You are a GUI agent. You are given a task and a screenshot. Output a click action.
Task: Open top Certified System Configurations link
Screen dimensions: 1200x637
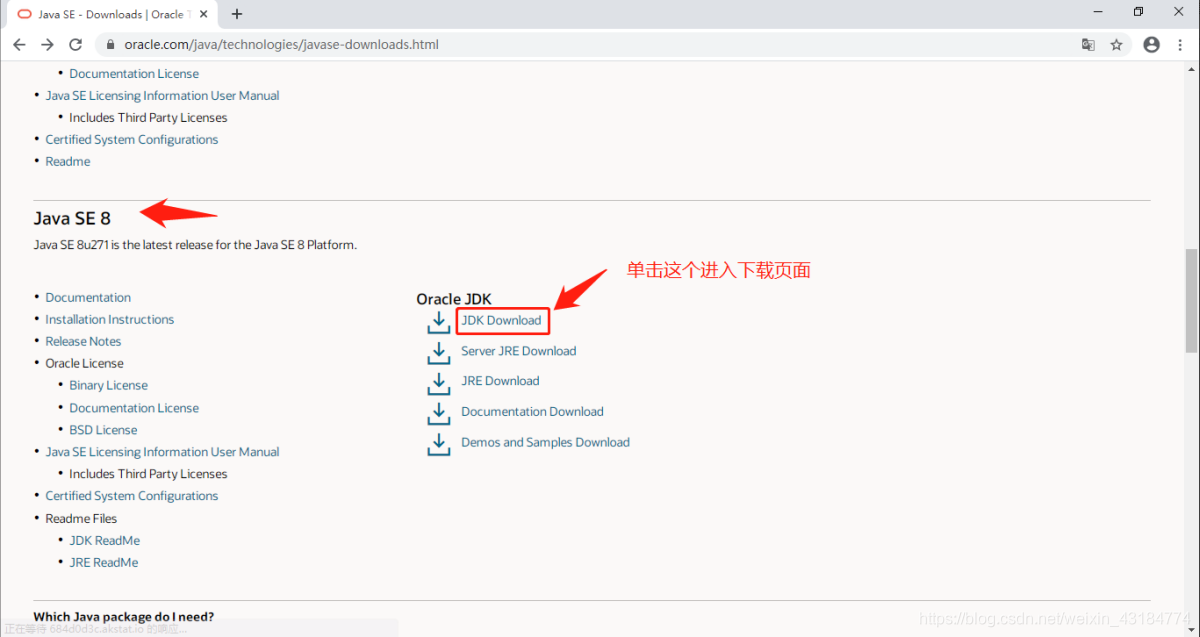pos(131,140)
